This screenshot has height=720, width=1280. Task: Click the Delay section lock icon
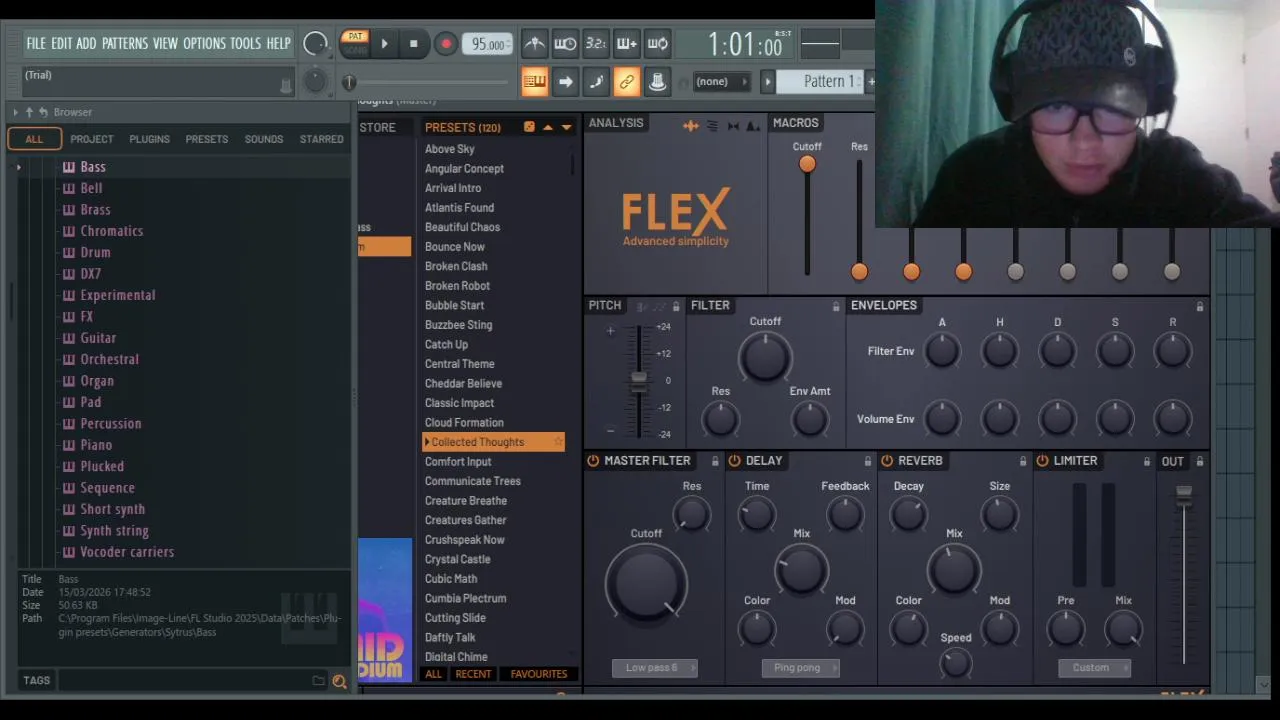(x=867, y=461)
